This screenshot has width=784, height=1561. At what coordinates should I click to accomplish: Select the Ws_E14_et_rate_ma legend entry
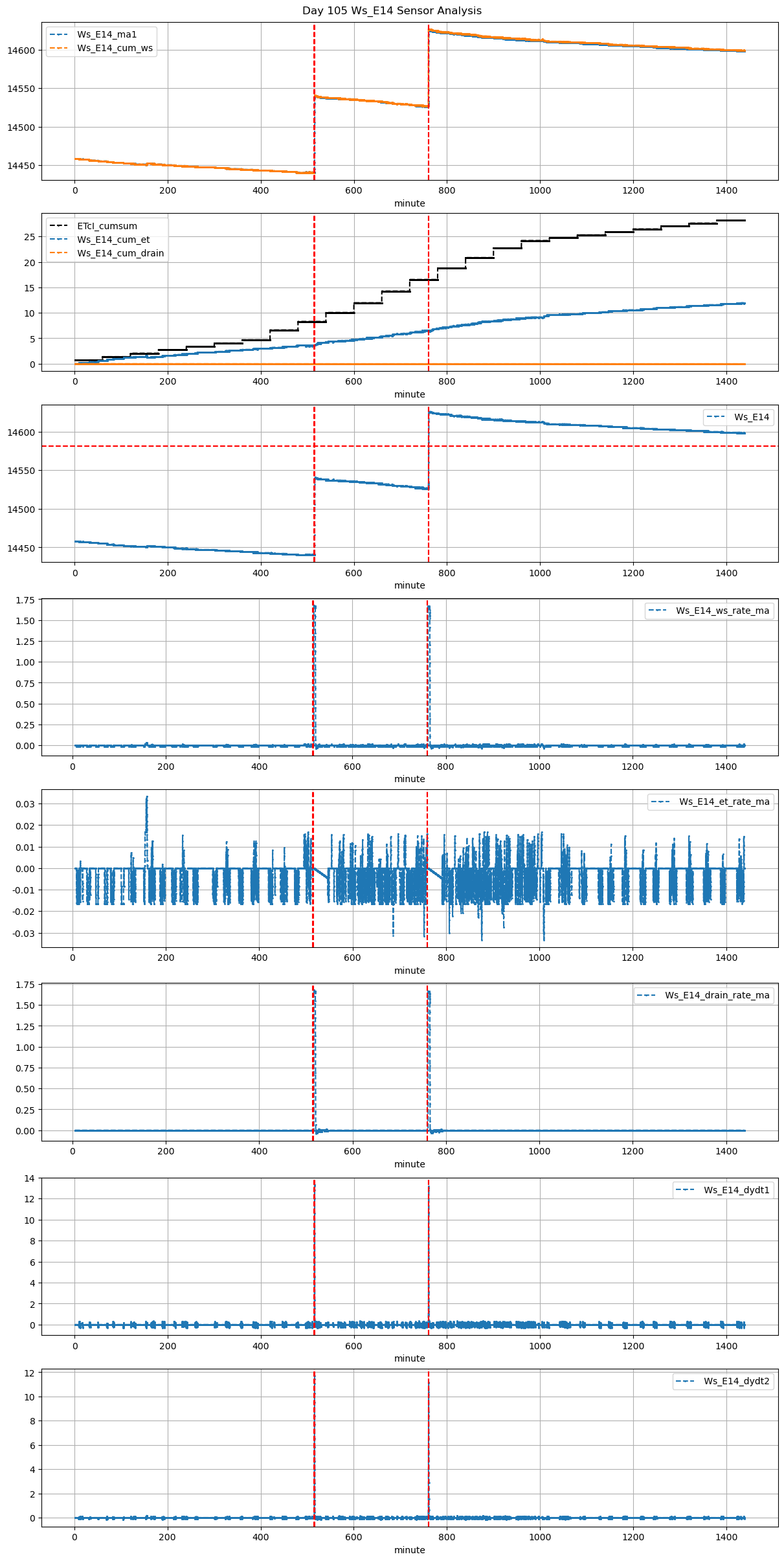[724, 802]
